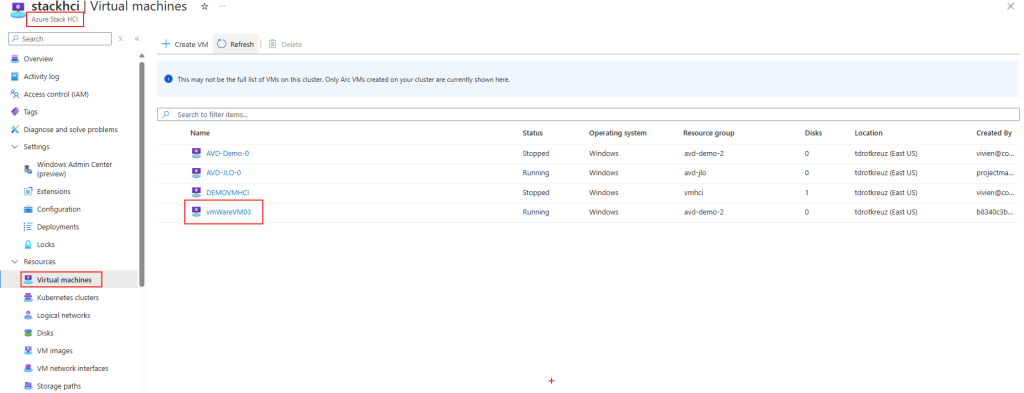Open the VM network interfaces icon
Screen dimensions: 1024x393
[28, 368]
